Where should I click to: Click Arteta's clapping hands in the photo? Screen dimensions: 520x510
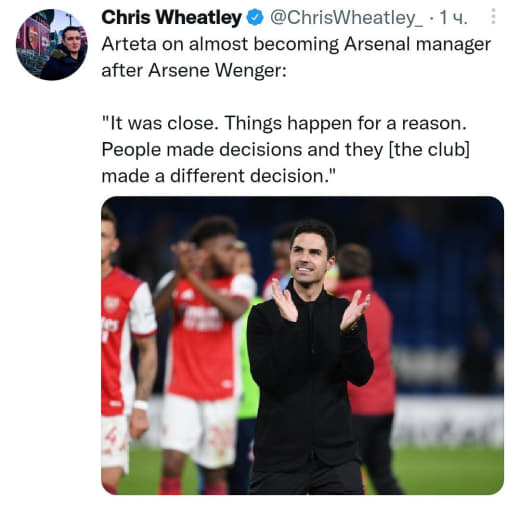click(320, 307)
